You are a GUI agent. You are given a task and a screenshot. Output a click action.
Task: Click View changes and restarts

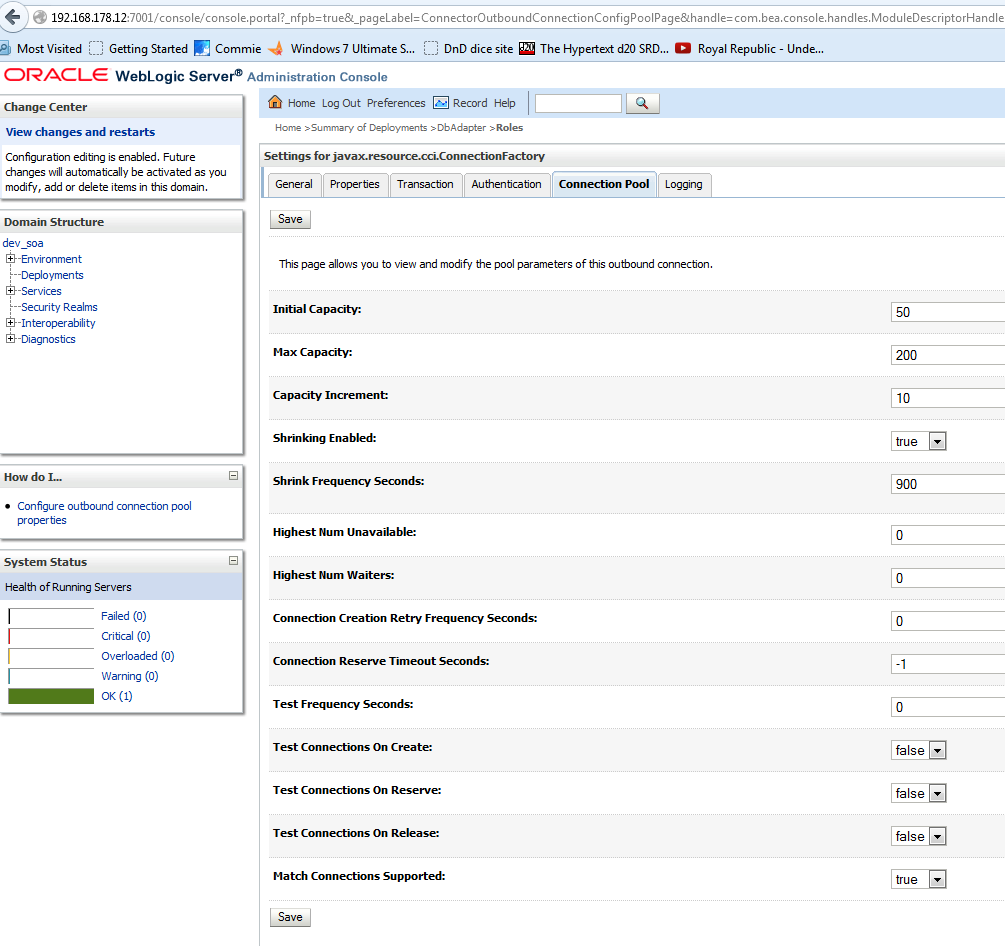(x=80, y=132)
